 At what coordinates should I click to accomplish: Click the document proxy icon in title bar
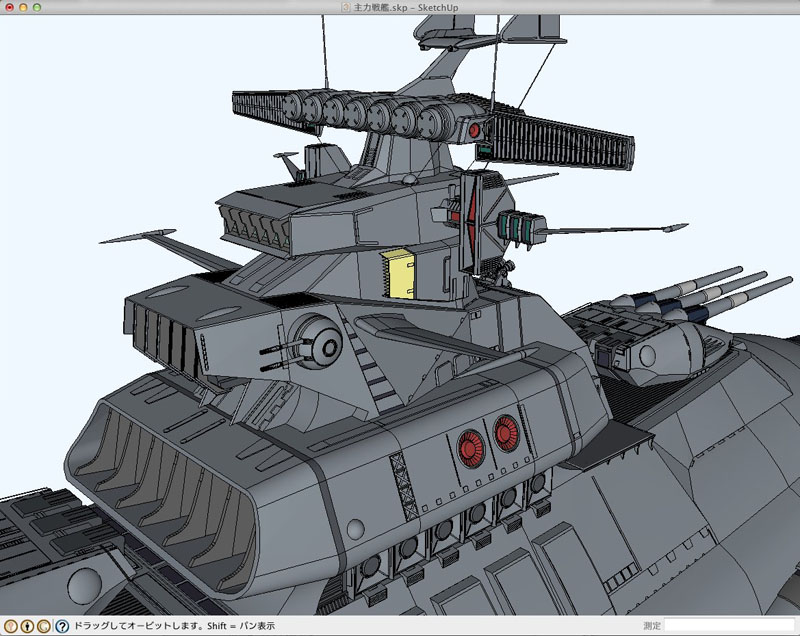click(x=346, y=7)
